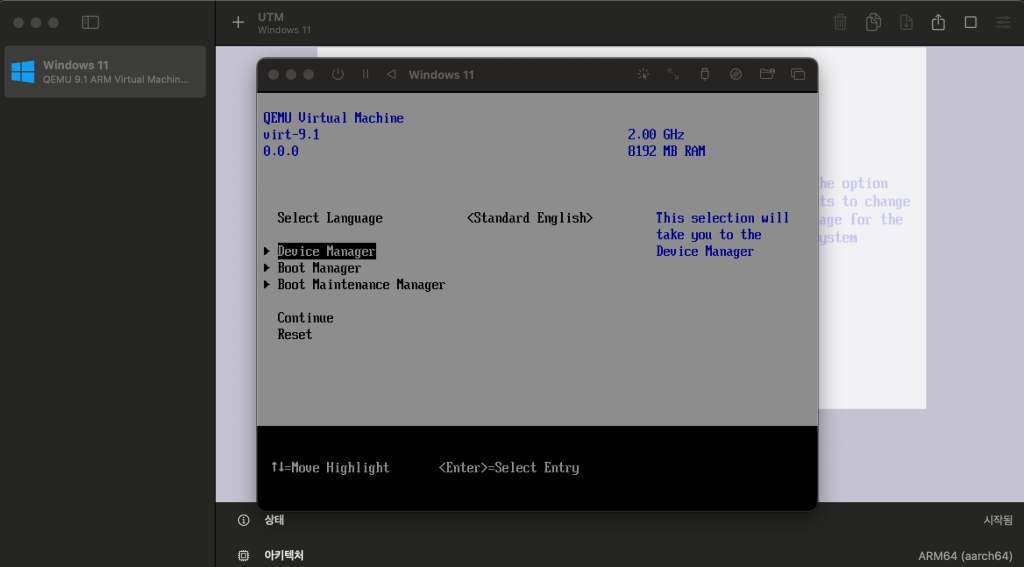The image size is (1024, 567).
Task: Add a new virtual machine with plus
Action: point(238,22)
